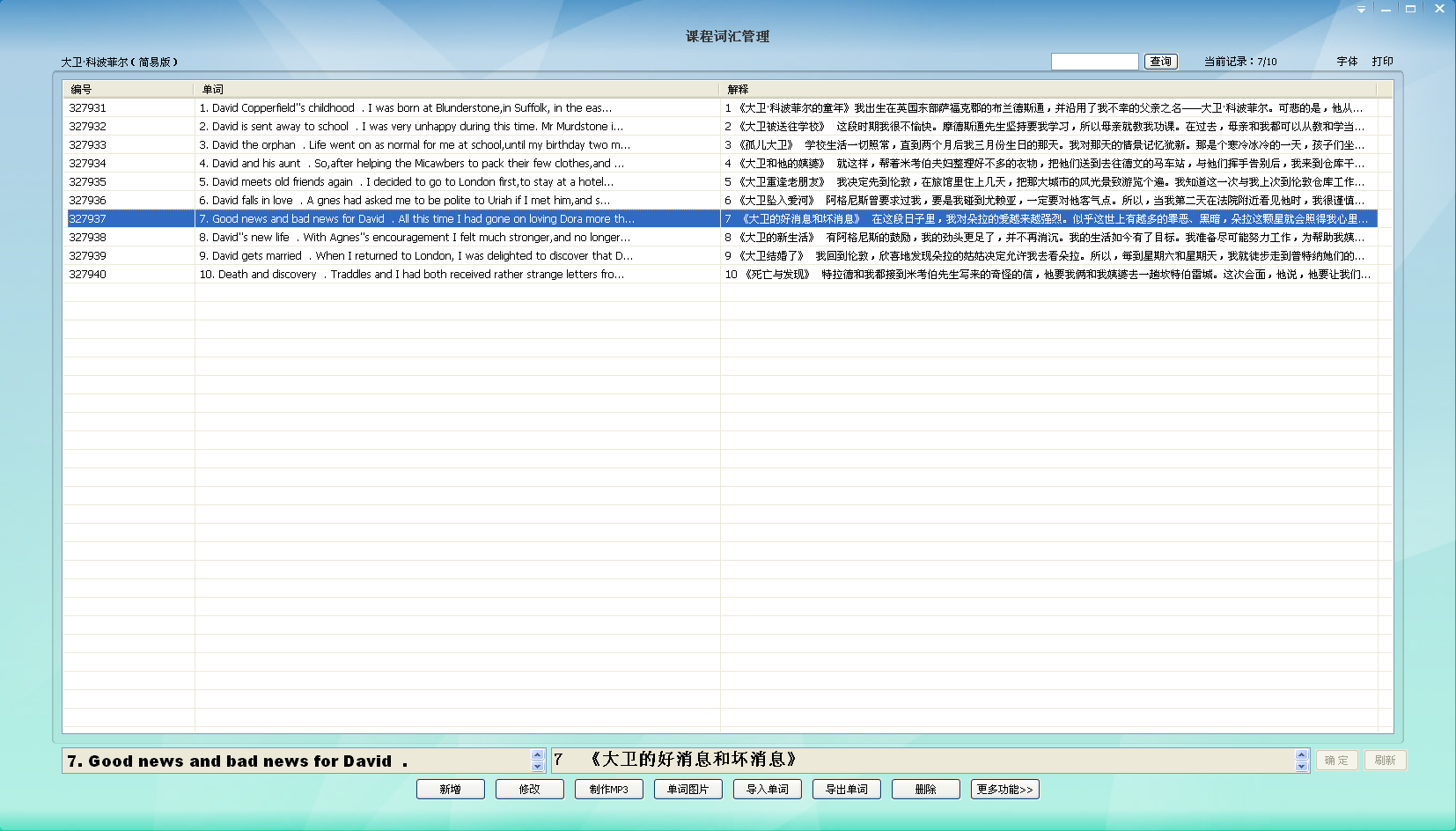The image size is (1456, 831).
Task: Open the 字体 font menu
Action: tap(1347, 62)
